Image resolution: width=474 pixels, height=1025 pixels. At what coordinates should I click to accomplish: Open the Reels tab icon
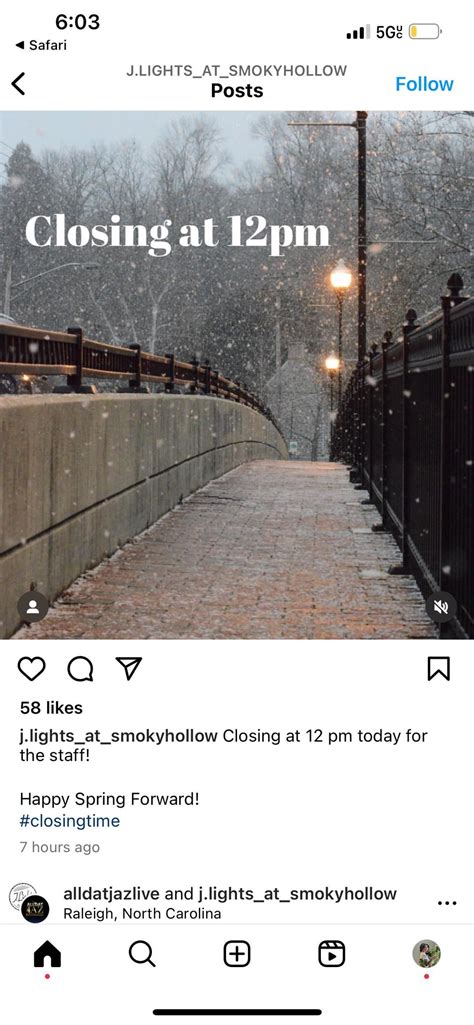[331, 954]
